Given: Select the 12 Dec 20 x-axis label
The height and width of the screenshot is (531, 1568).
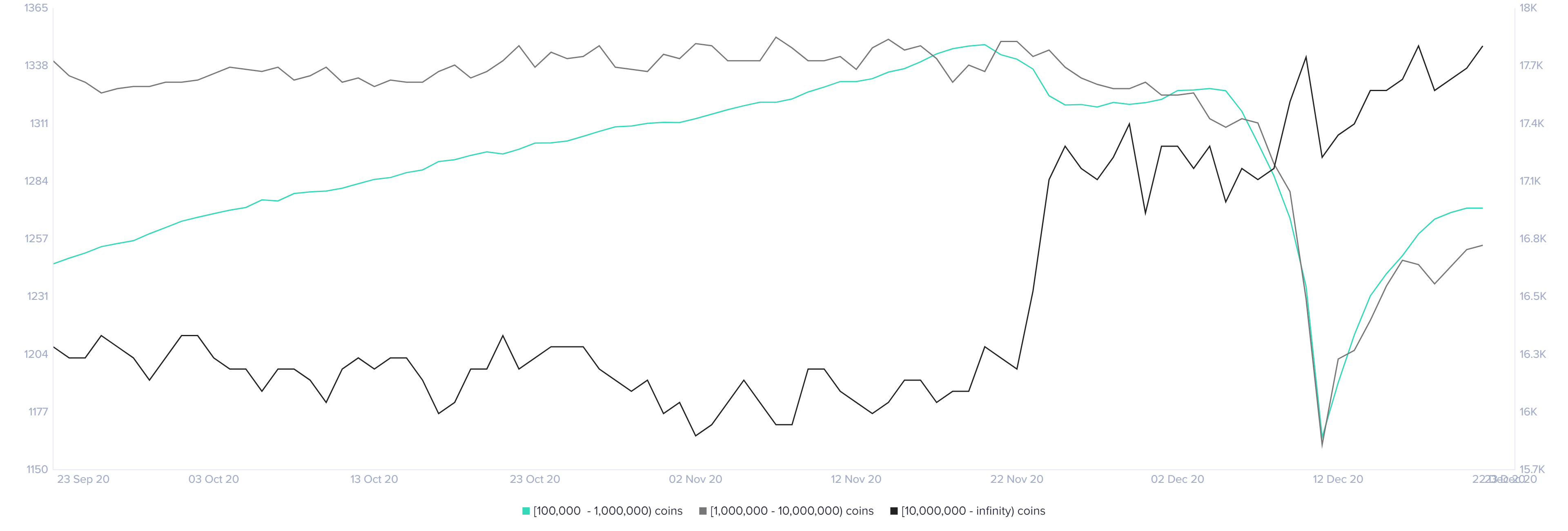Looking at the screenshot, I should (x=1338, y=479).
